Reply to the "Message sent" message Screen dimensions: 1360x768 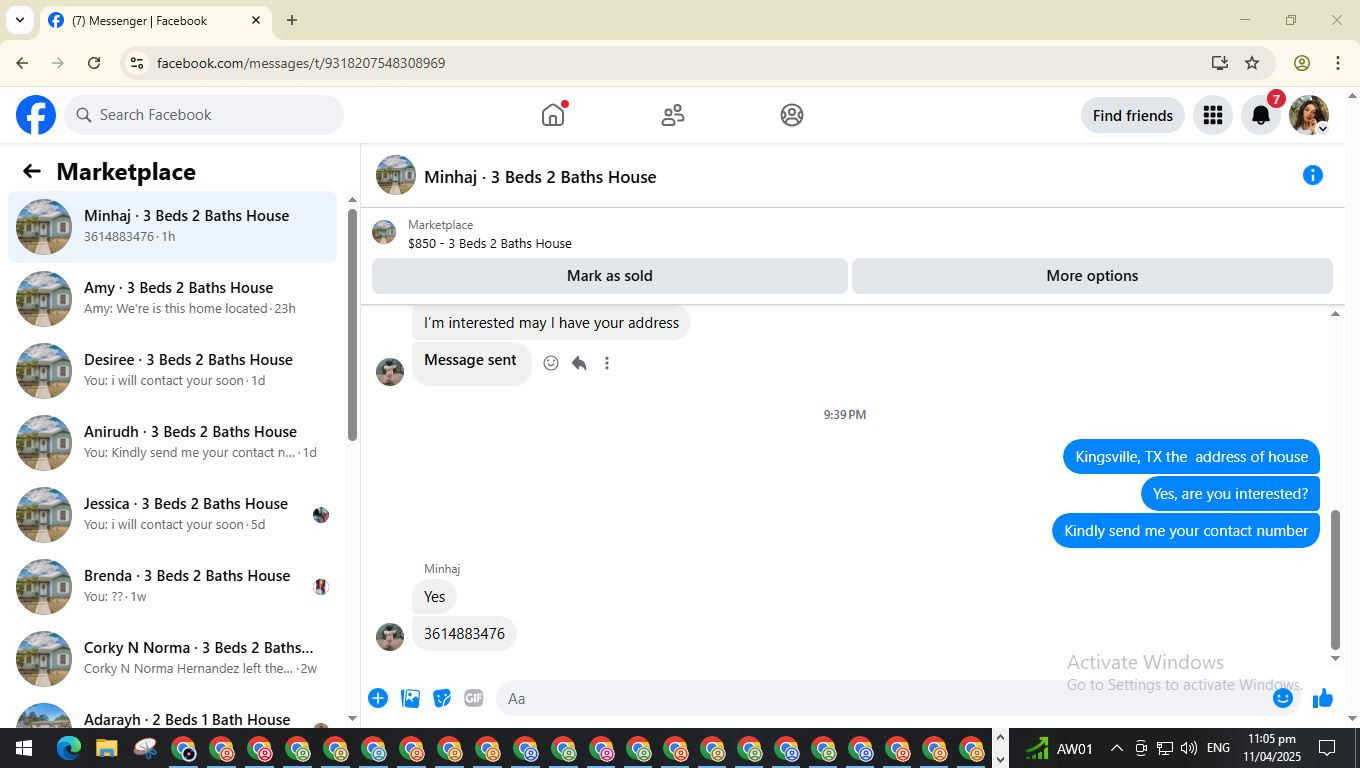coord(579,363)
